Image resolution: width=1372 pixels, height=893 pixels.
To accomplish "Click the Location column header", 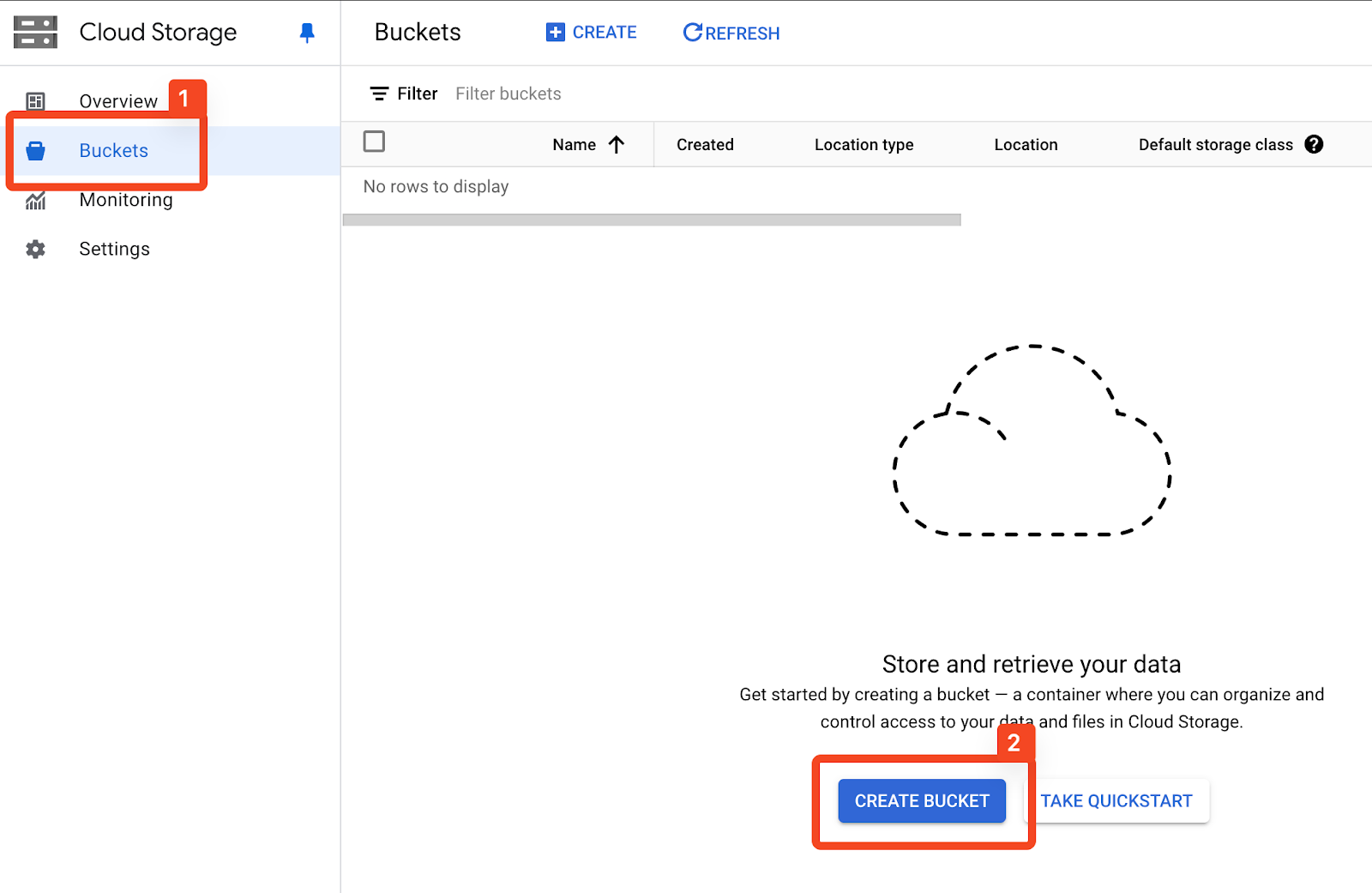I will 1026,144.
